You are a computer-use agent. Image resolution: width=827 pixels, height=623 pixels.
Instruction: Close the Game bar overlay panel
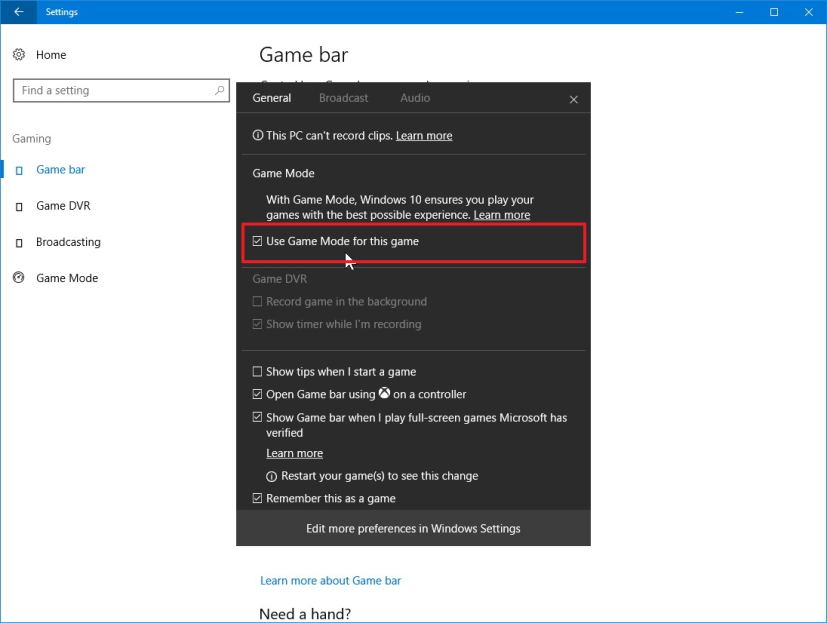pos(574,99)
